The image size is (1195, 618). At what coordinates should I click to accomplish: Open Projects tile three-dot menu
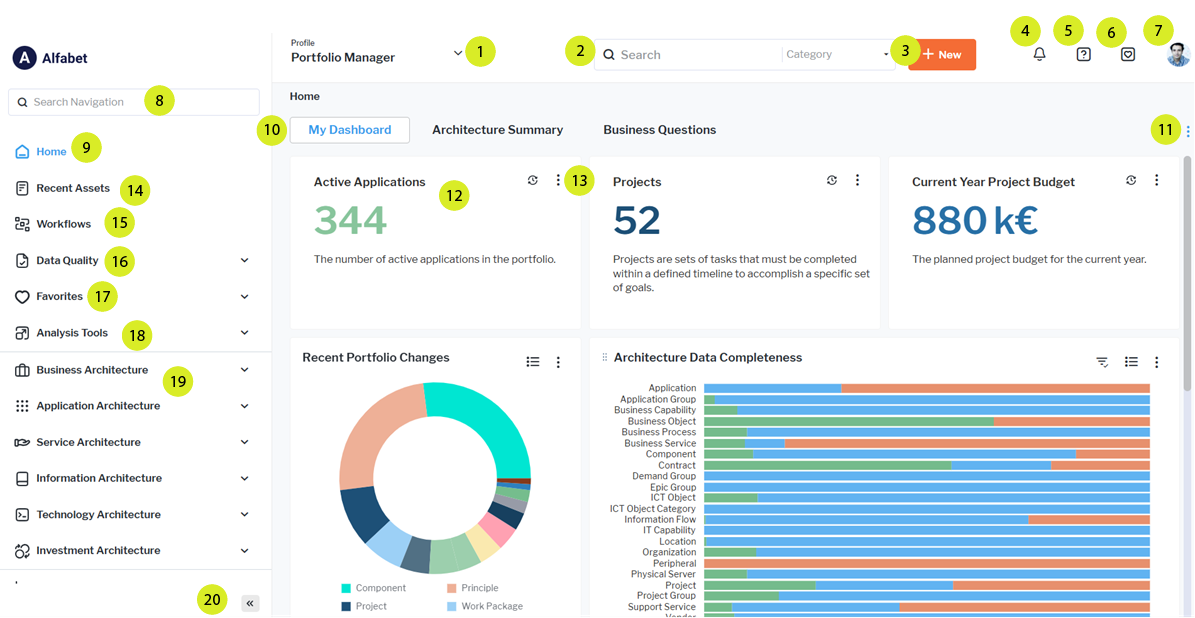(857, 181)
